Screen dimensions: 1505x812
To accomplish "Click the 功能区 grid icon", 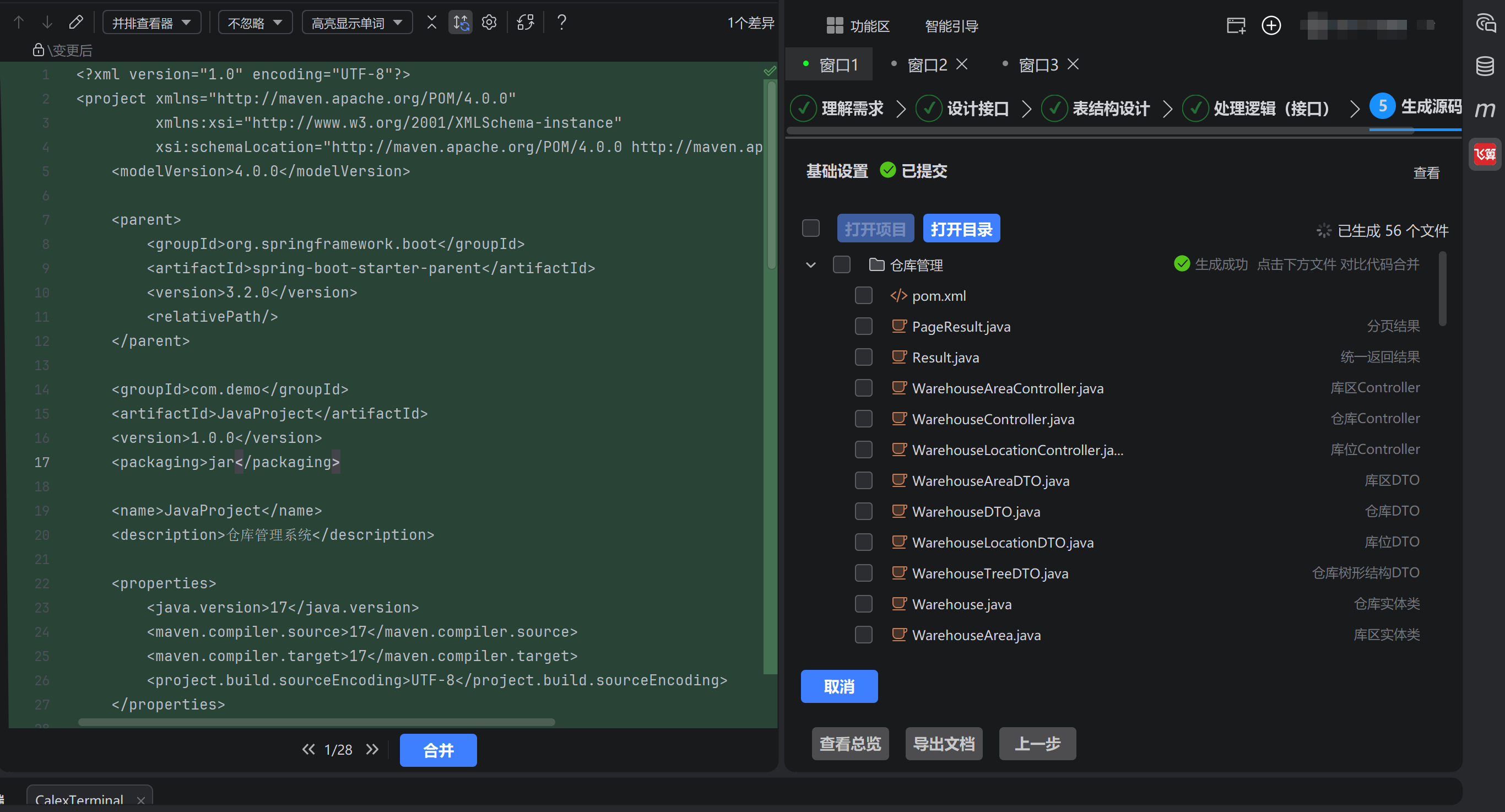I will [x=834, y=25].
